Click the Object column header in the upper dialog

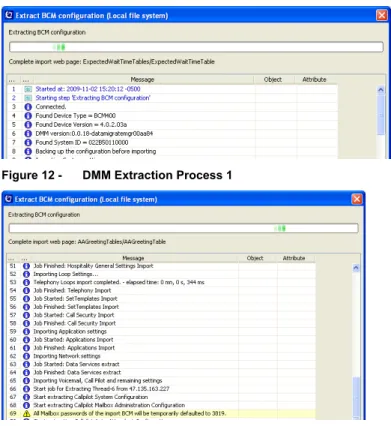click(273, 80)
